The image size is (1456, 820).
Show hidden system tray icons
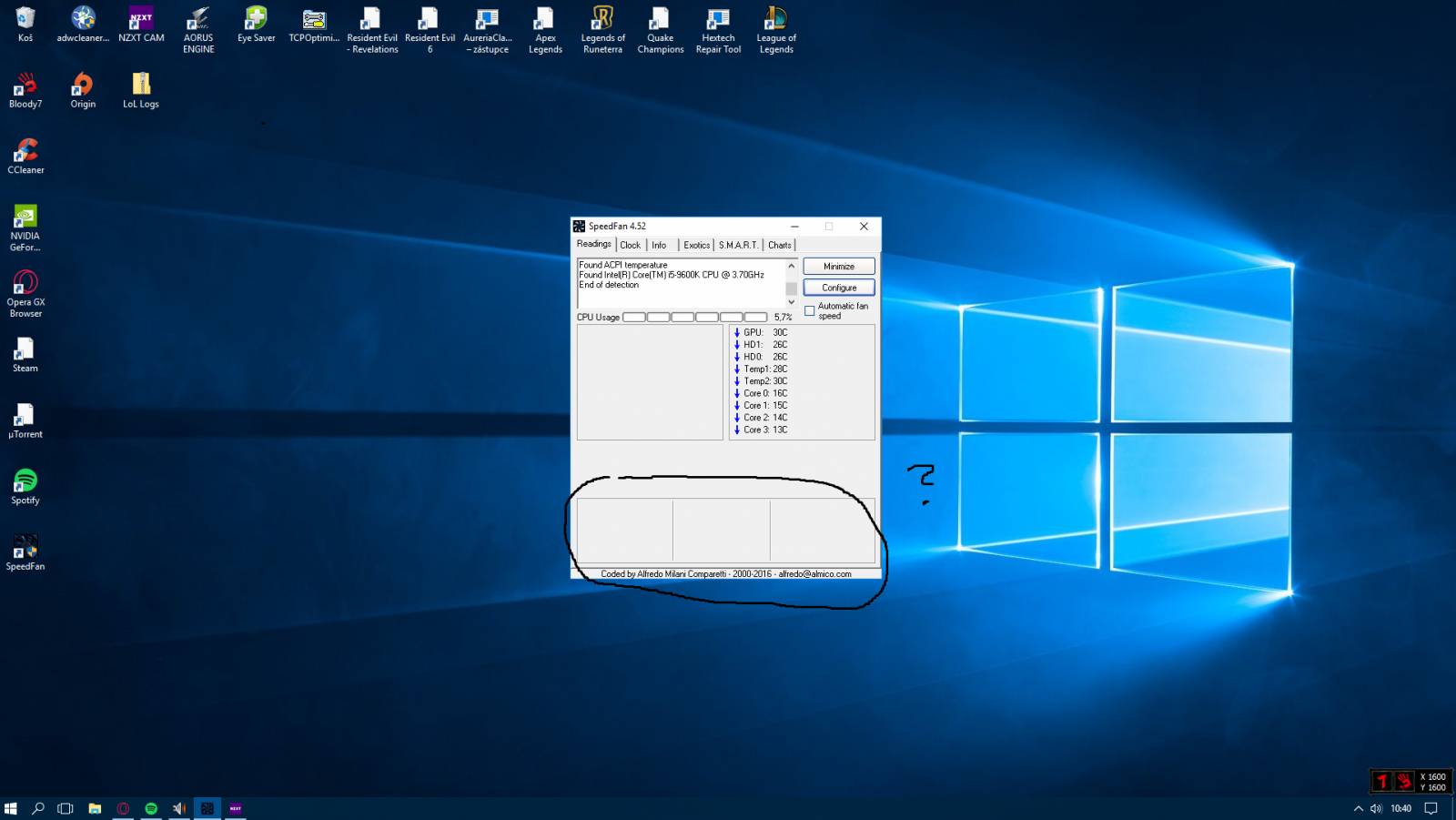point(1359,808)
